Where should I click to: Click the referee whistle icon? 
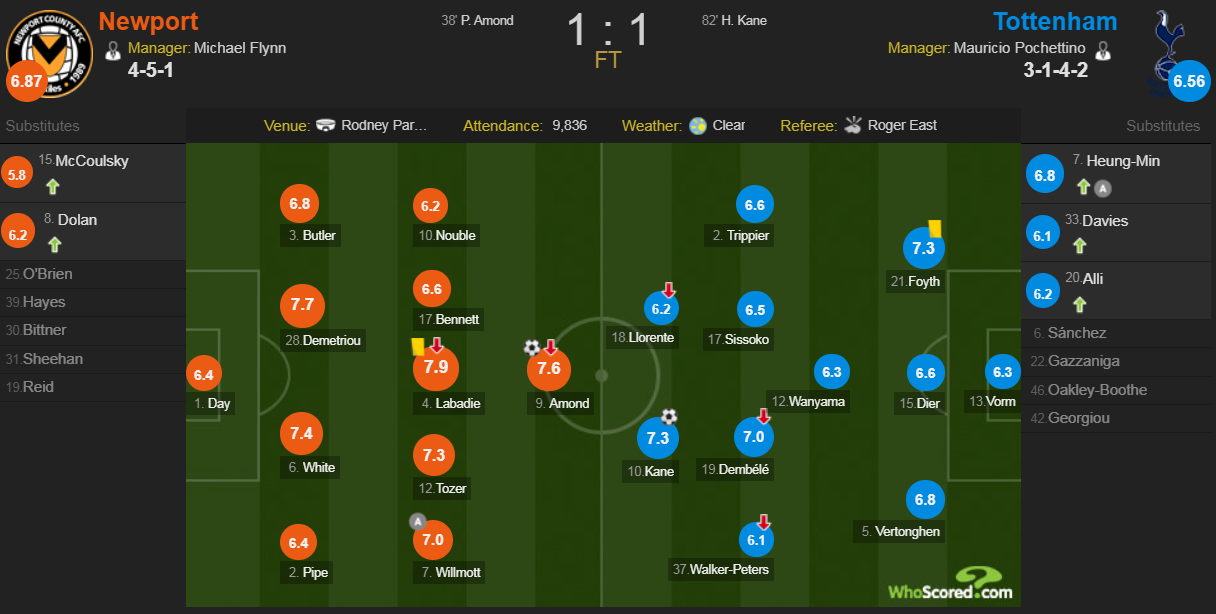pos(853,126)
